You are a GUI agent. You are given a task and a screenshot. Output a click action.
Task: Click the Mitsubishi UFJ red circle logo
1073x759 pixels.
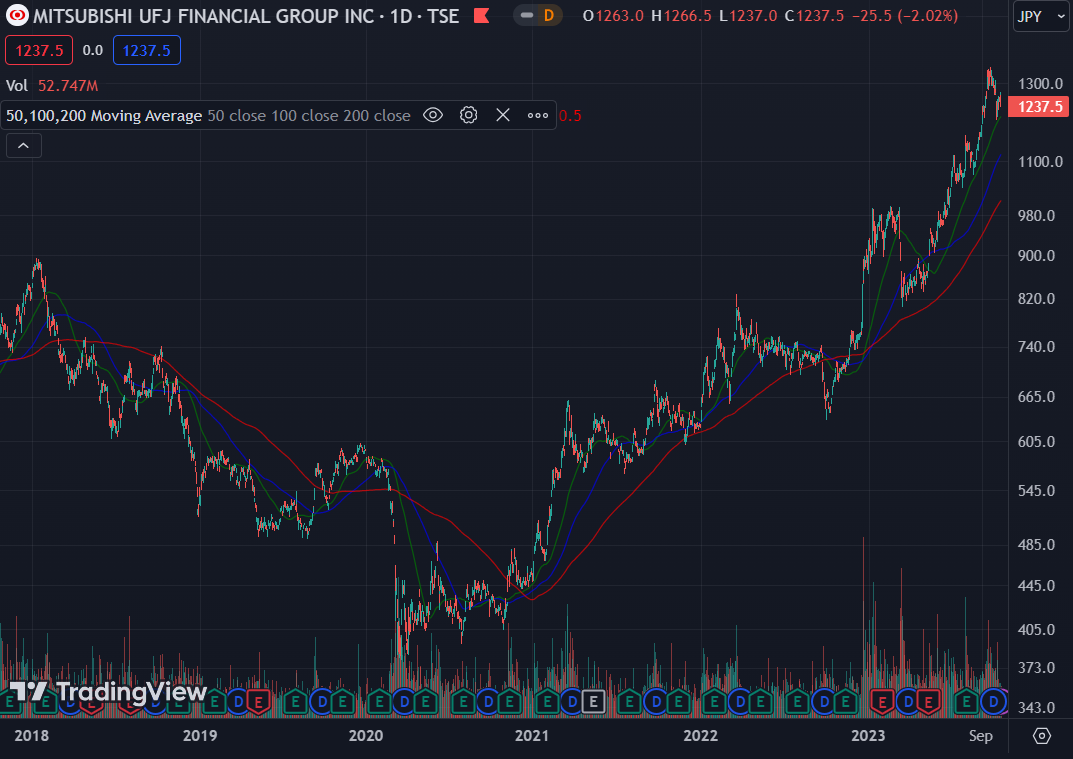tap(17, 15)
